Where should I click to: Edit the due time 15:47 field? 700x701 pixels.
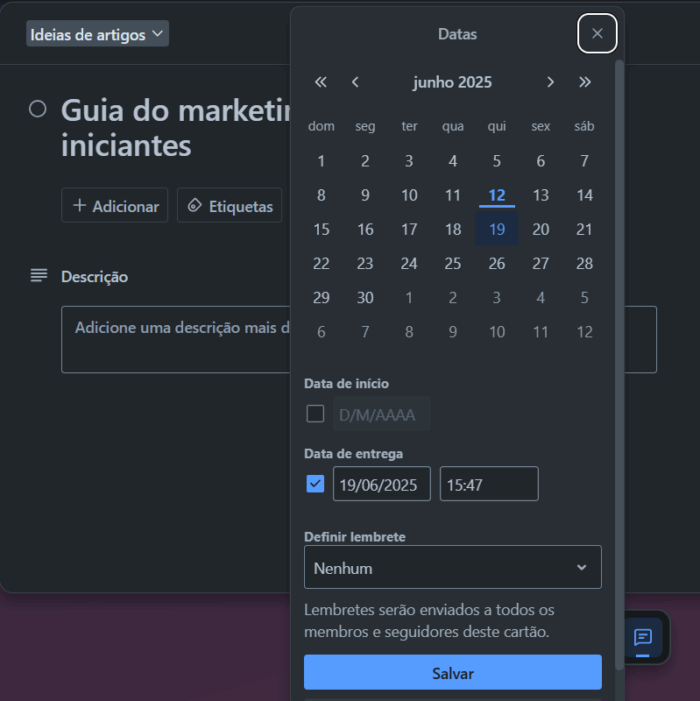point(489,484)
